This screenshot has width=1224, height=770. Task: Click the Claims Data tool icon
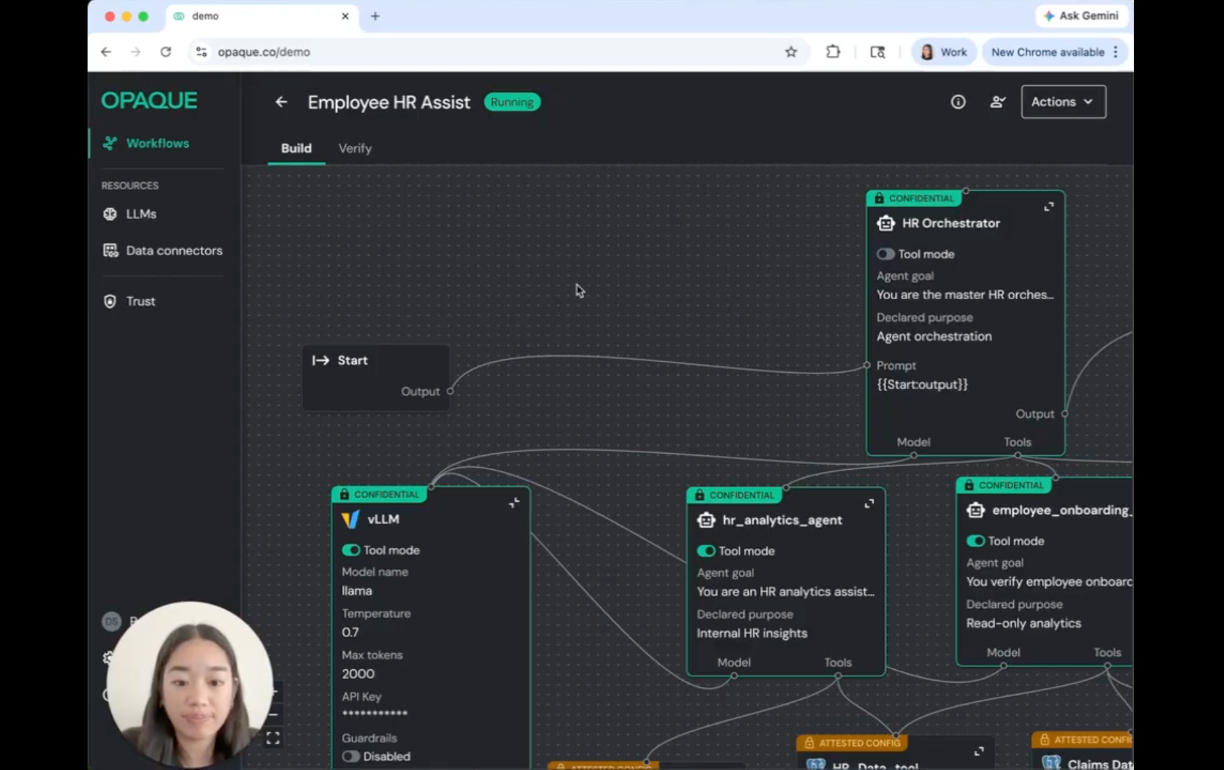click(x=1051, y=763)
